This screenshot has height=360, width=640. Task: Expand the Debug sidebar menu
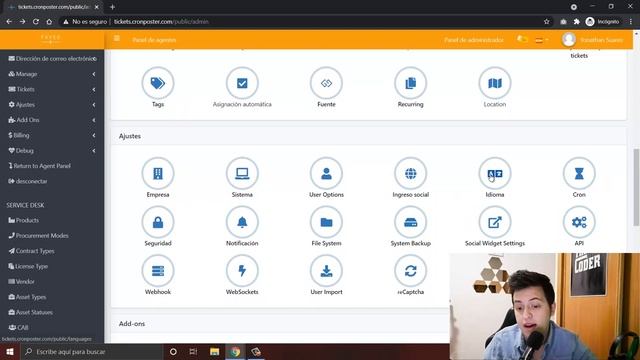52,151
